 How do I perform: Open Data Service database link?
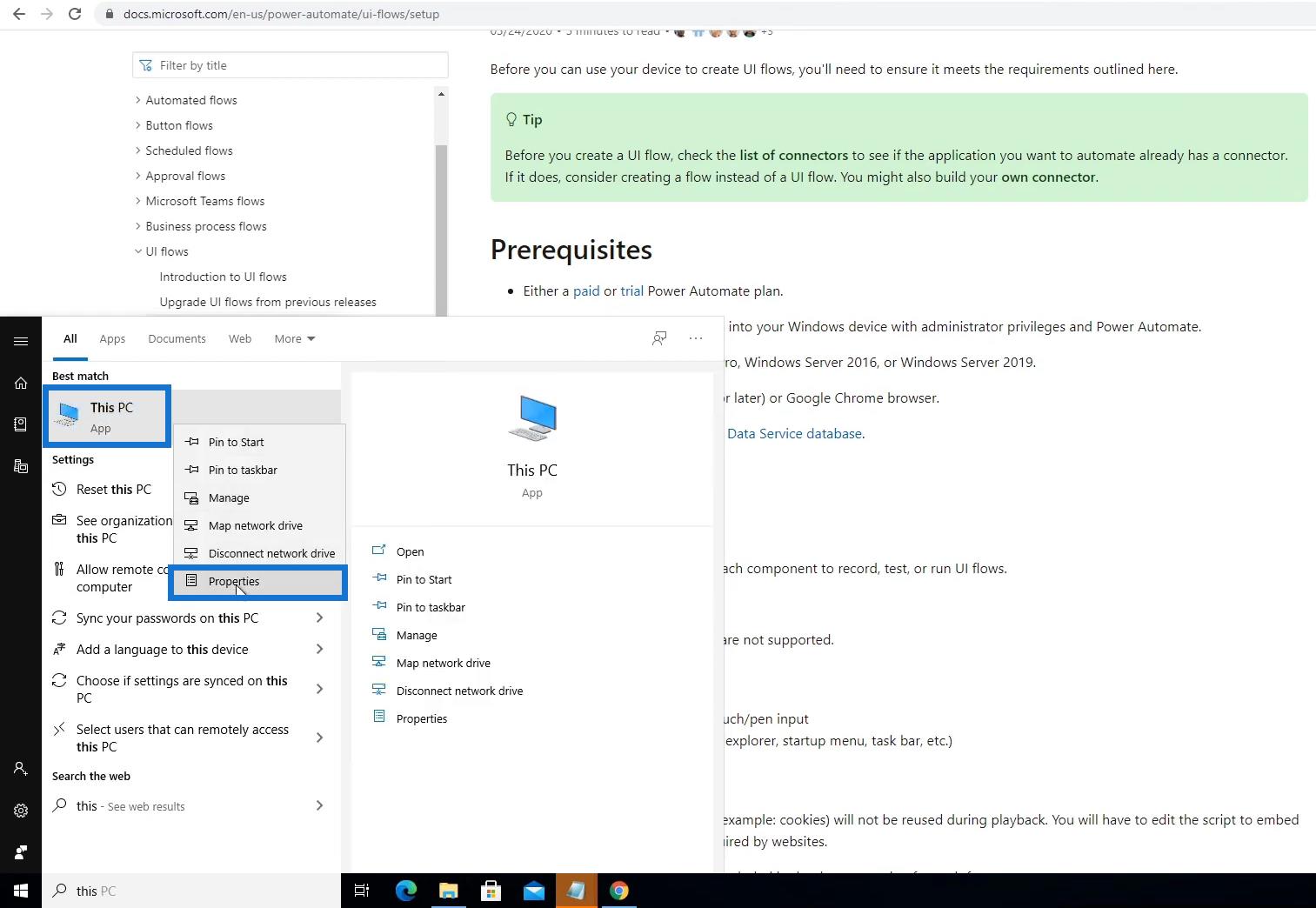[794, 434]
